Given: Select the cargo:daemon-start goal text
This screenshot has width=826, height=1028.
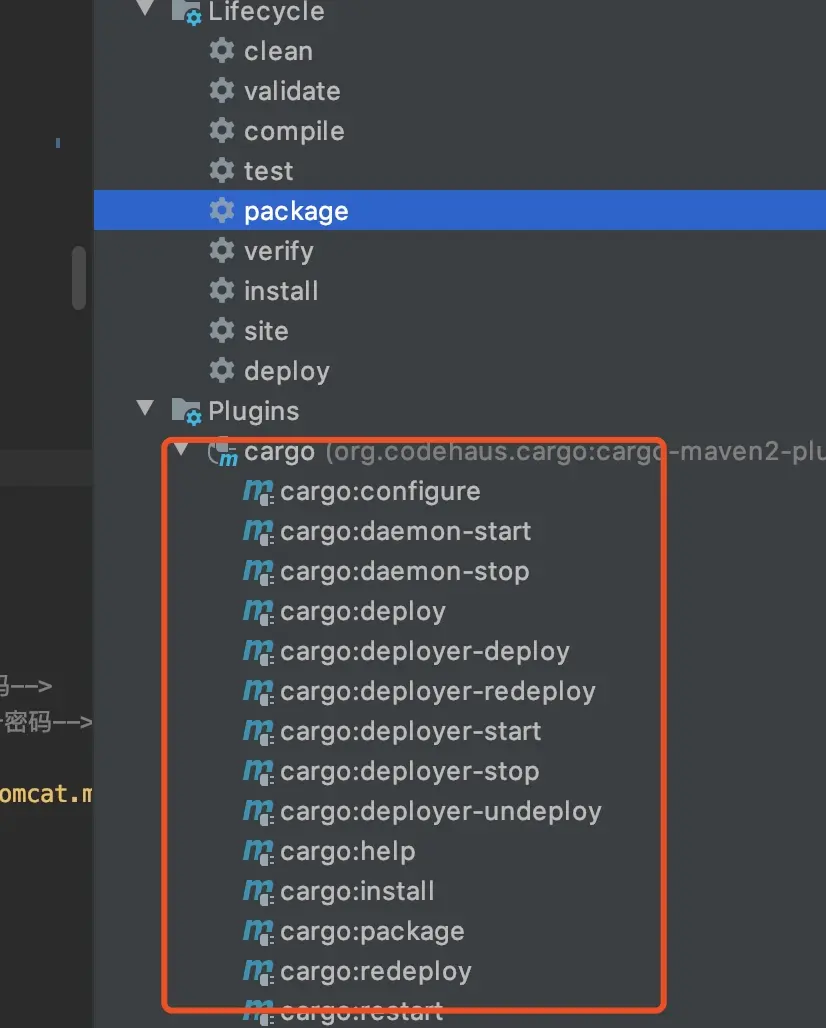Looking at the screenshot, I should (406, 532).
